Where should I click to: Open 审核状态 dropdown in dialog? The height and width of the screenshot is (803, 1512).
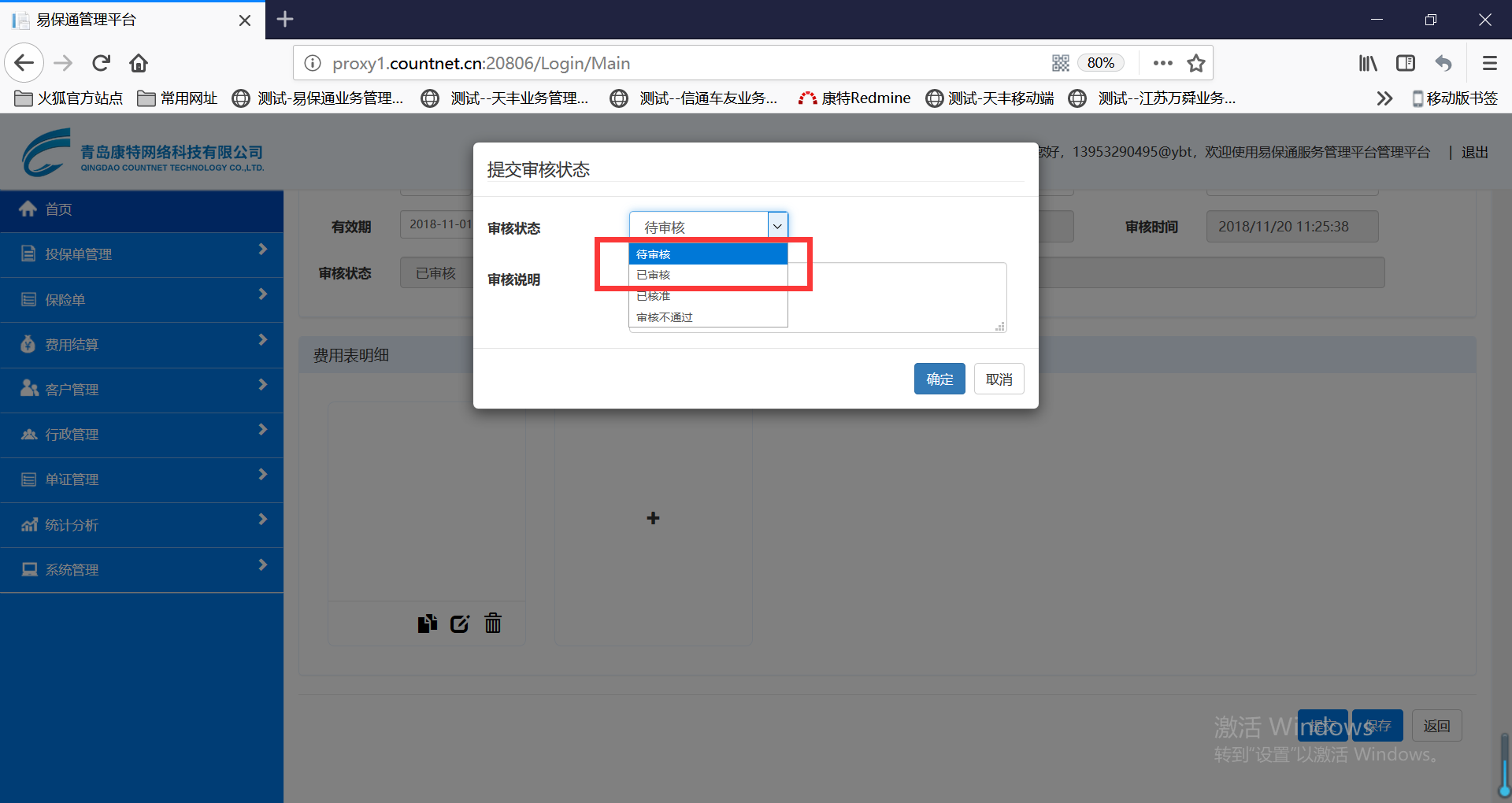click(x=709, y=227)
